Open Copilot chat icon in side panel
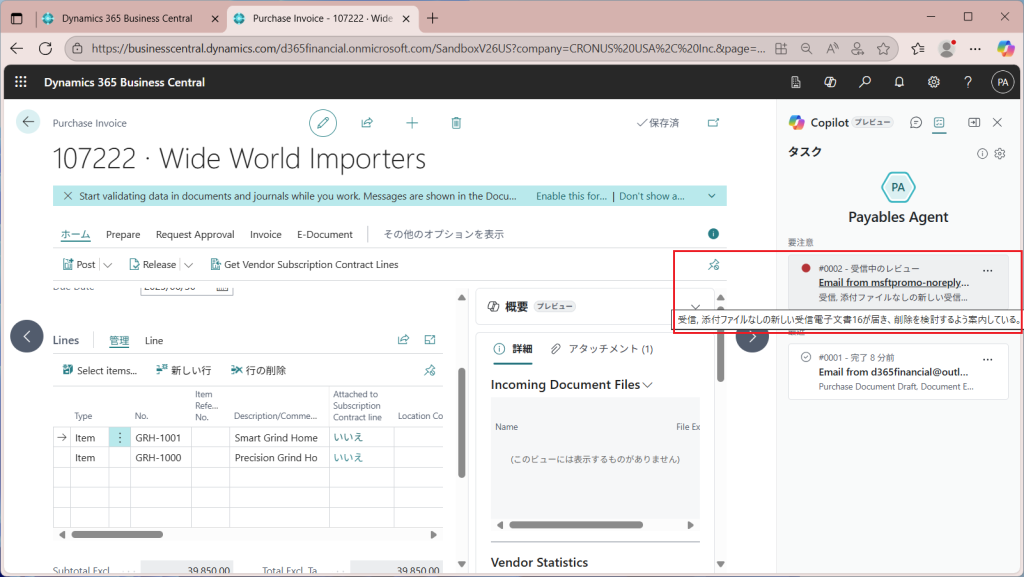The image size is (1024, 577). (x=916, y=122)
